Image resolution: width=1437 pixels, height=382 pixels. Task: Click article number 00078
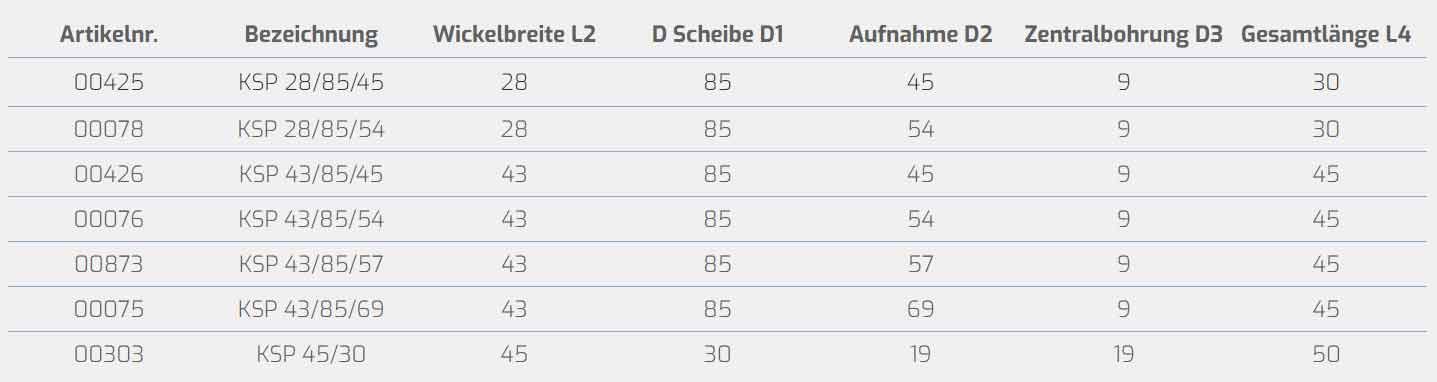tap(109, 129)
